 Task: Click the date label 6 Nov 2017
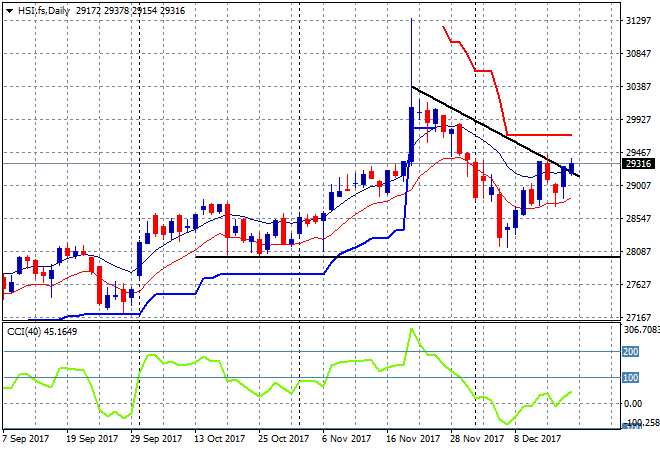click(346, 439)
